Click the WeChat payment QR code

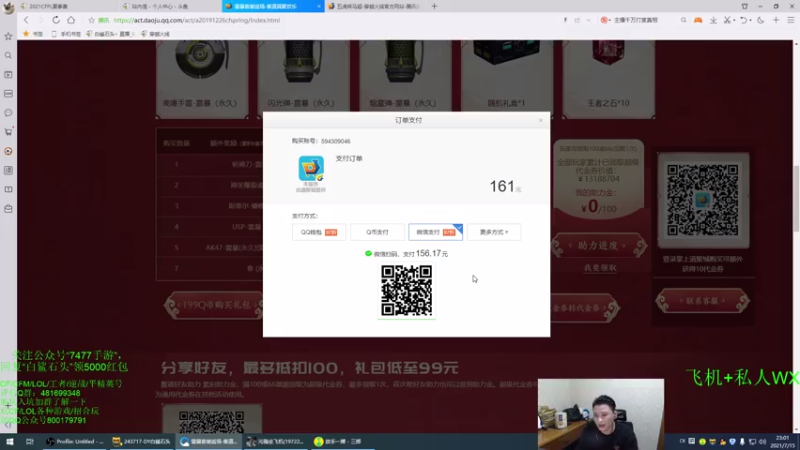point(407,291)
